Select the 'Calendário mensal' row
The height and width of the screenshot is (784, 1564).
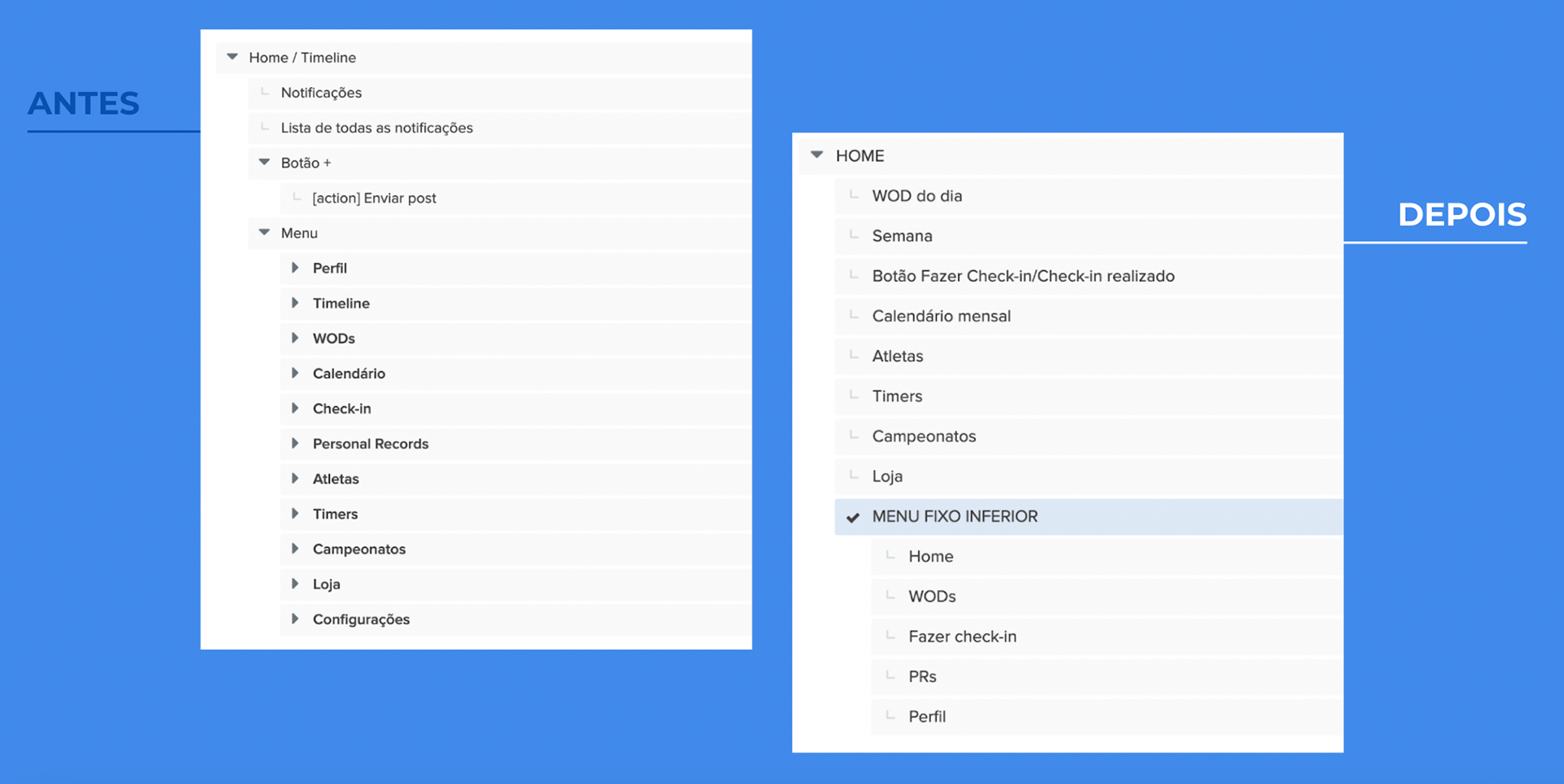[x=1088, y=316]
